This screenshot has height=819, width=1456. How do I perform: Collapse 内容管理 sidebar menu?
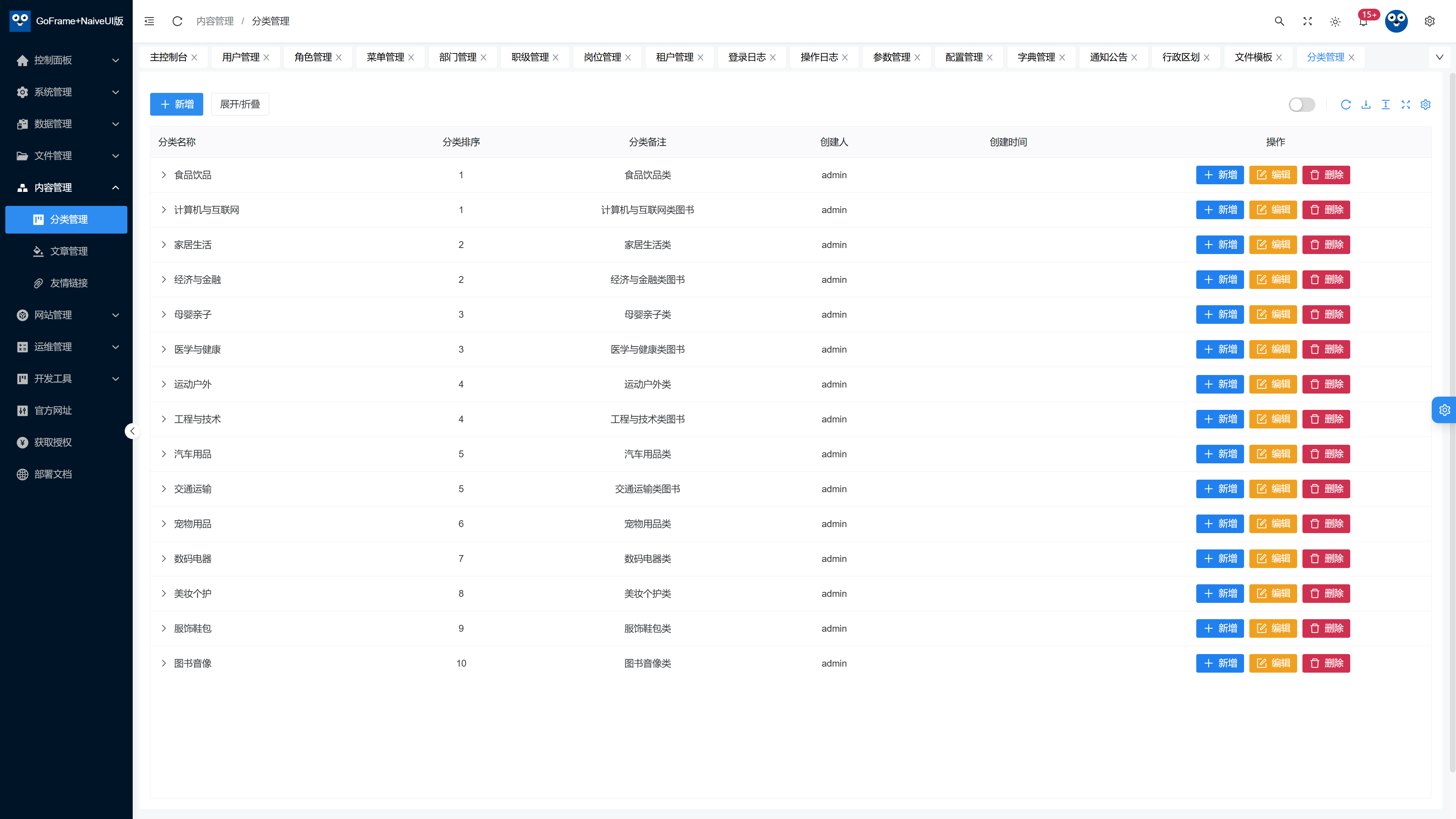(x=67, y=187)
